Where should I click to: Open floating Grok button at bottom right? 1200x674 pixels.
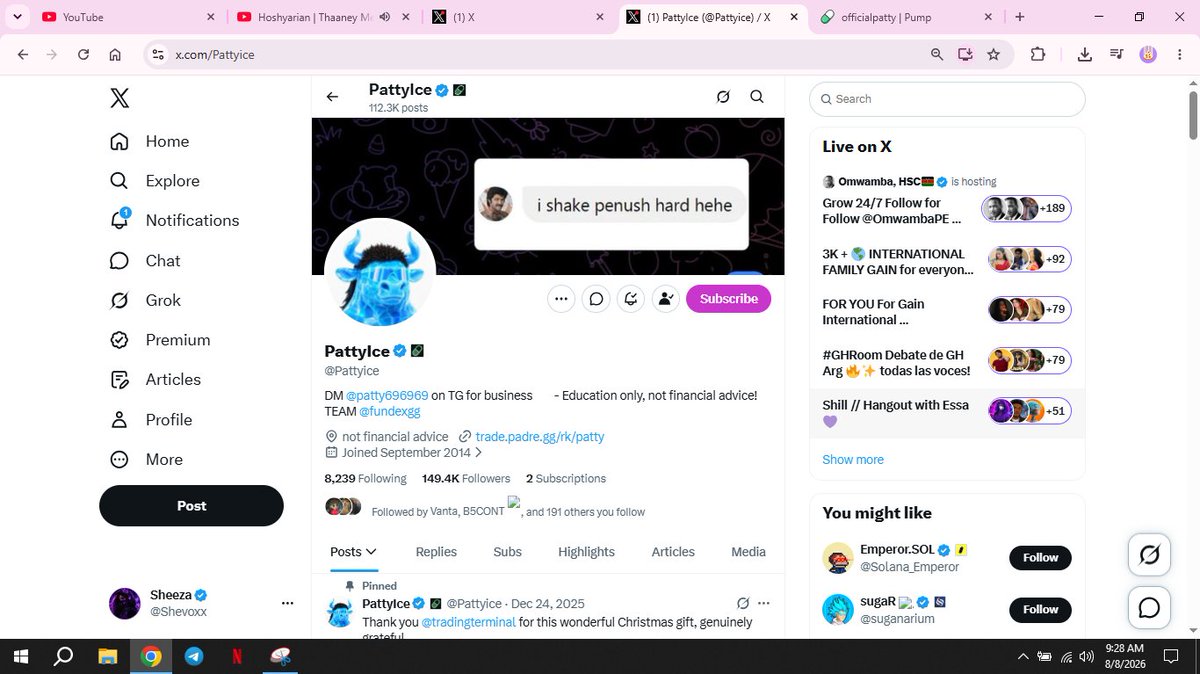click(x=1150, y=555)
